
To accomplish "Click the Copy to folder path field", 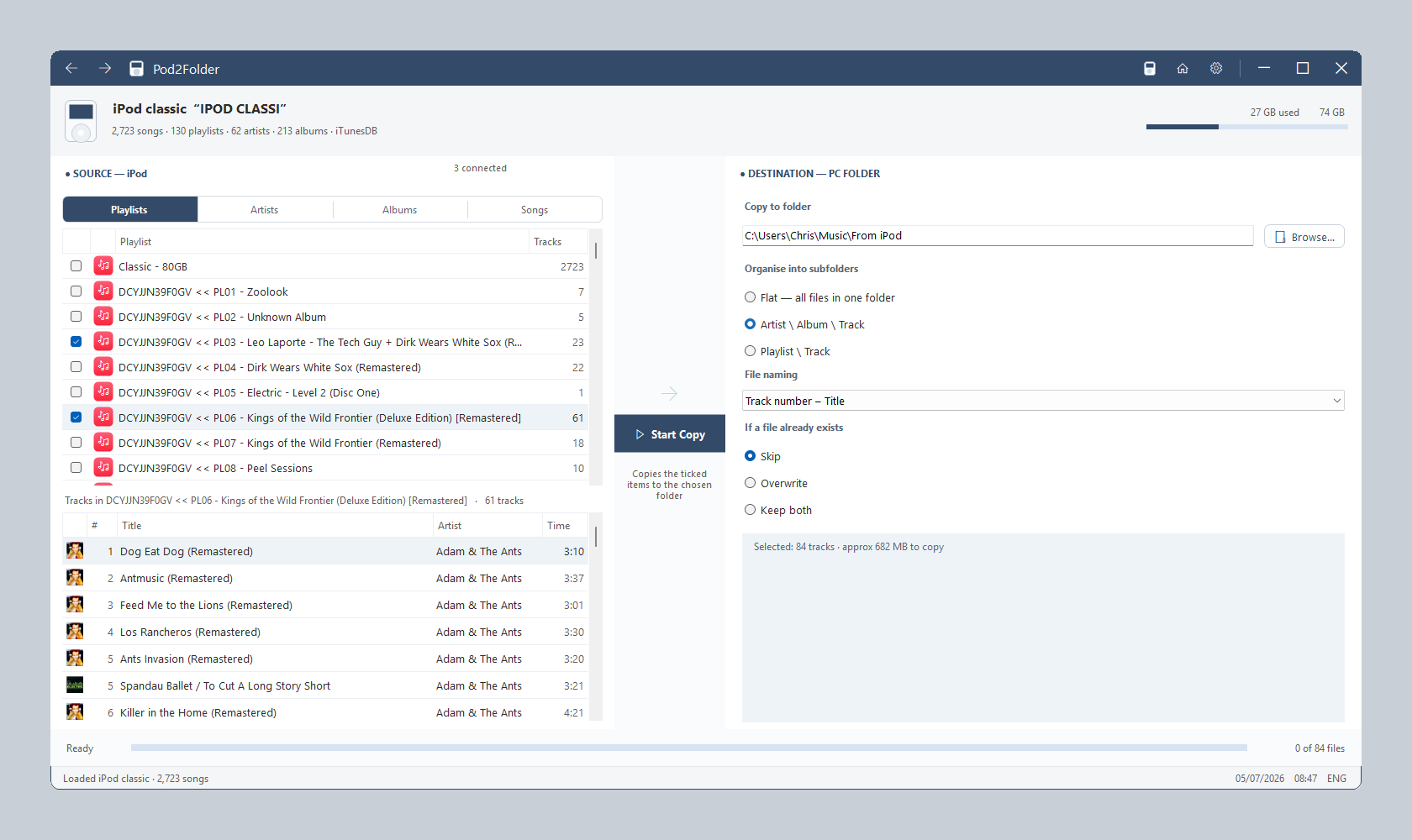I will (998, 236).
